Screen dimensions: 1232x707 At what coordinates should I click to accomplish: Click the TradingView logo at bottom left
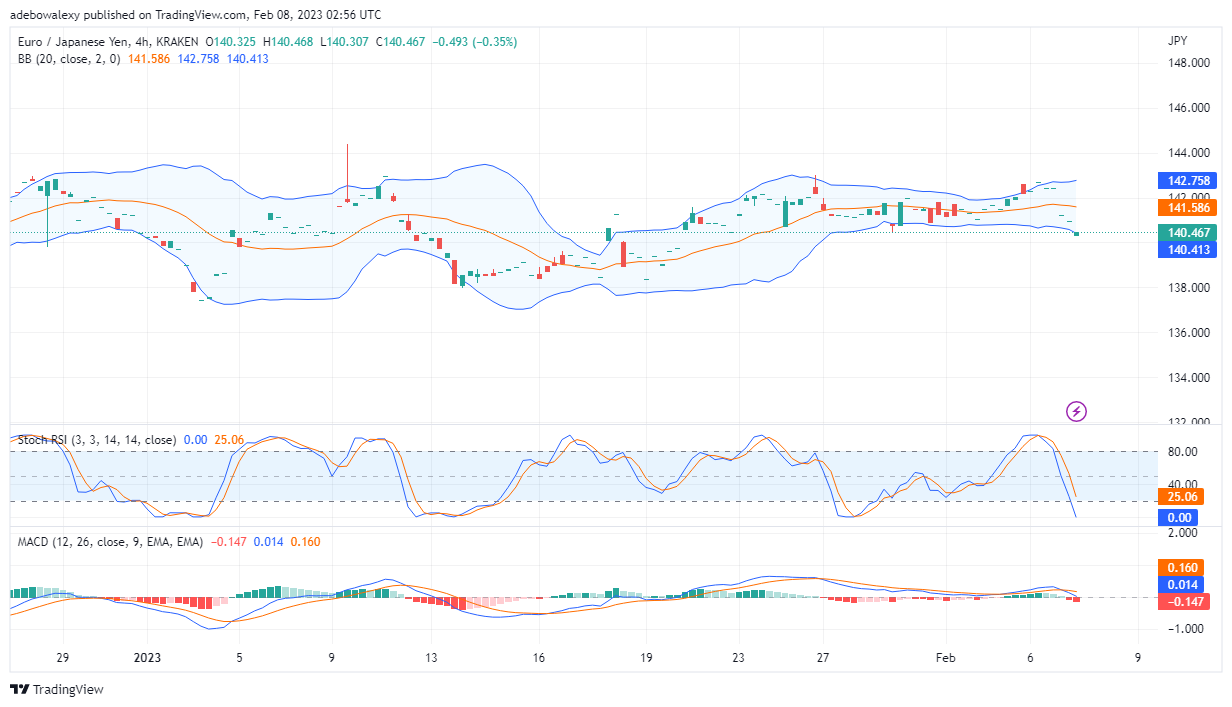point(56,690)
